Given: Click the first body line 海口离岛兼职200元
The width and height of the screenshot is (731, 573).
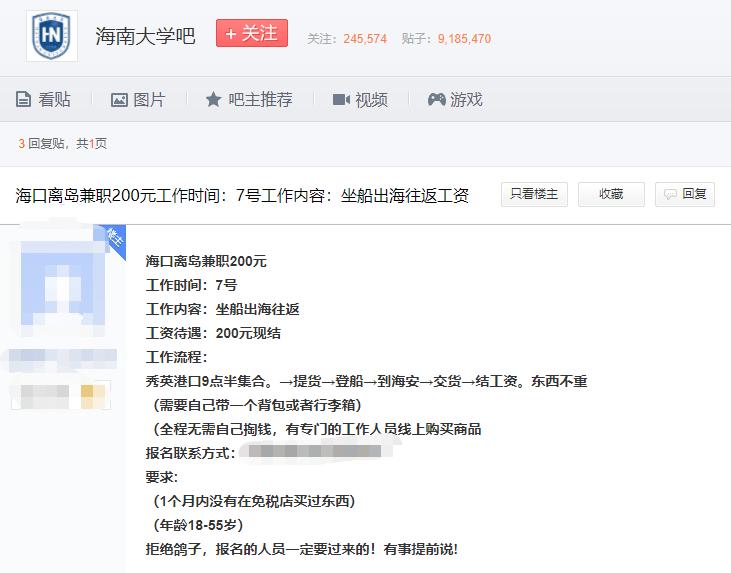Looking at the screenshot, I should (x=206, y=261).
